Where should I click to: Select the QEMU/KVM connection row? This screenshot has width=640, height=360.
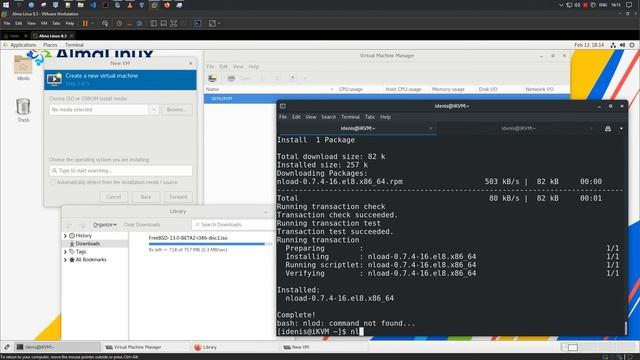coord(387,98)
